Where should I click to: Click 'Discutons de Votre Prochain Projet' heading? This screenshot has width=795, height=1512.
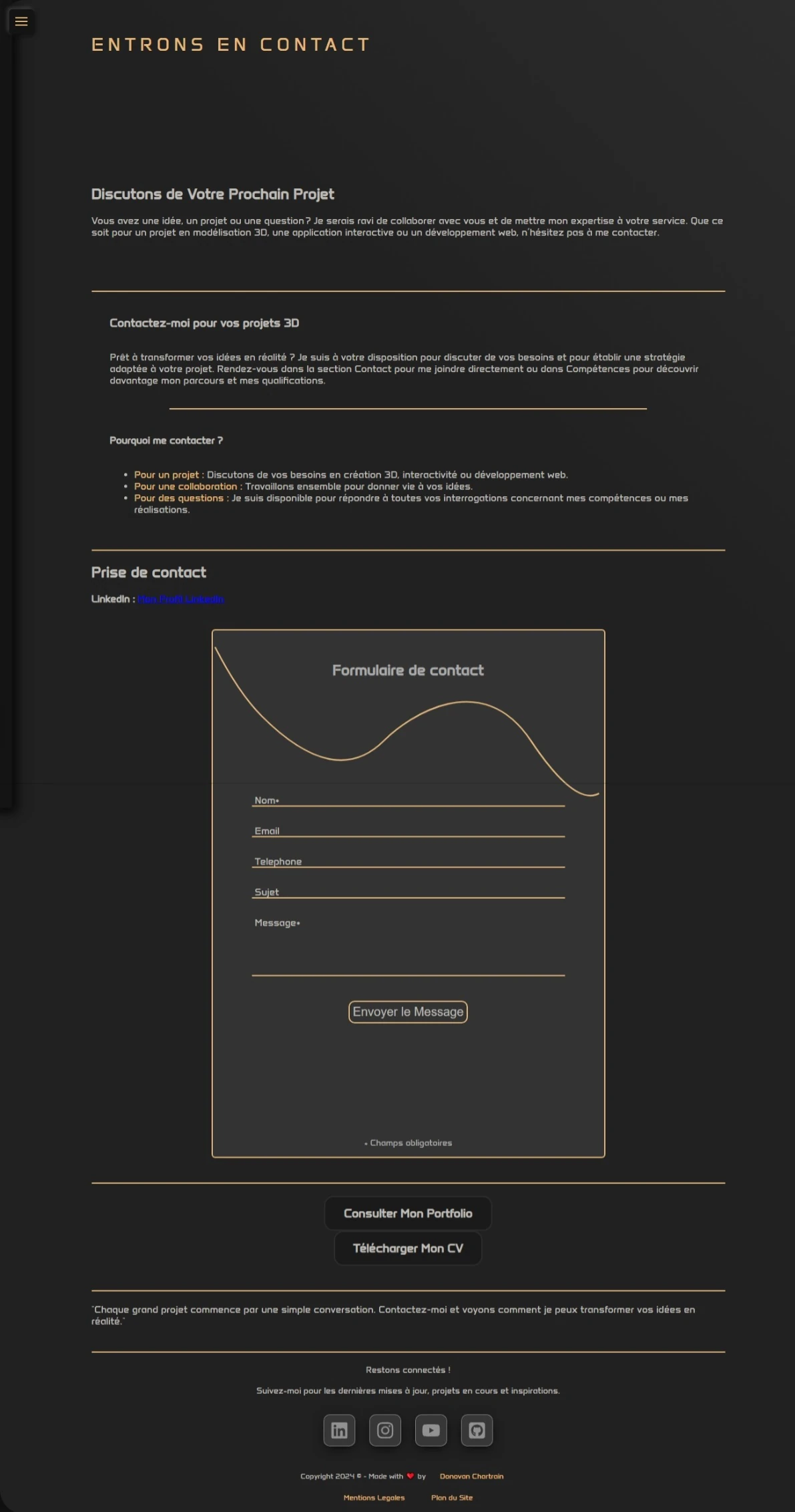coord(212,194)
